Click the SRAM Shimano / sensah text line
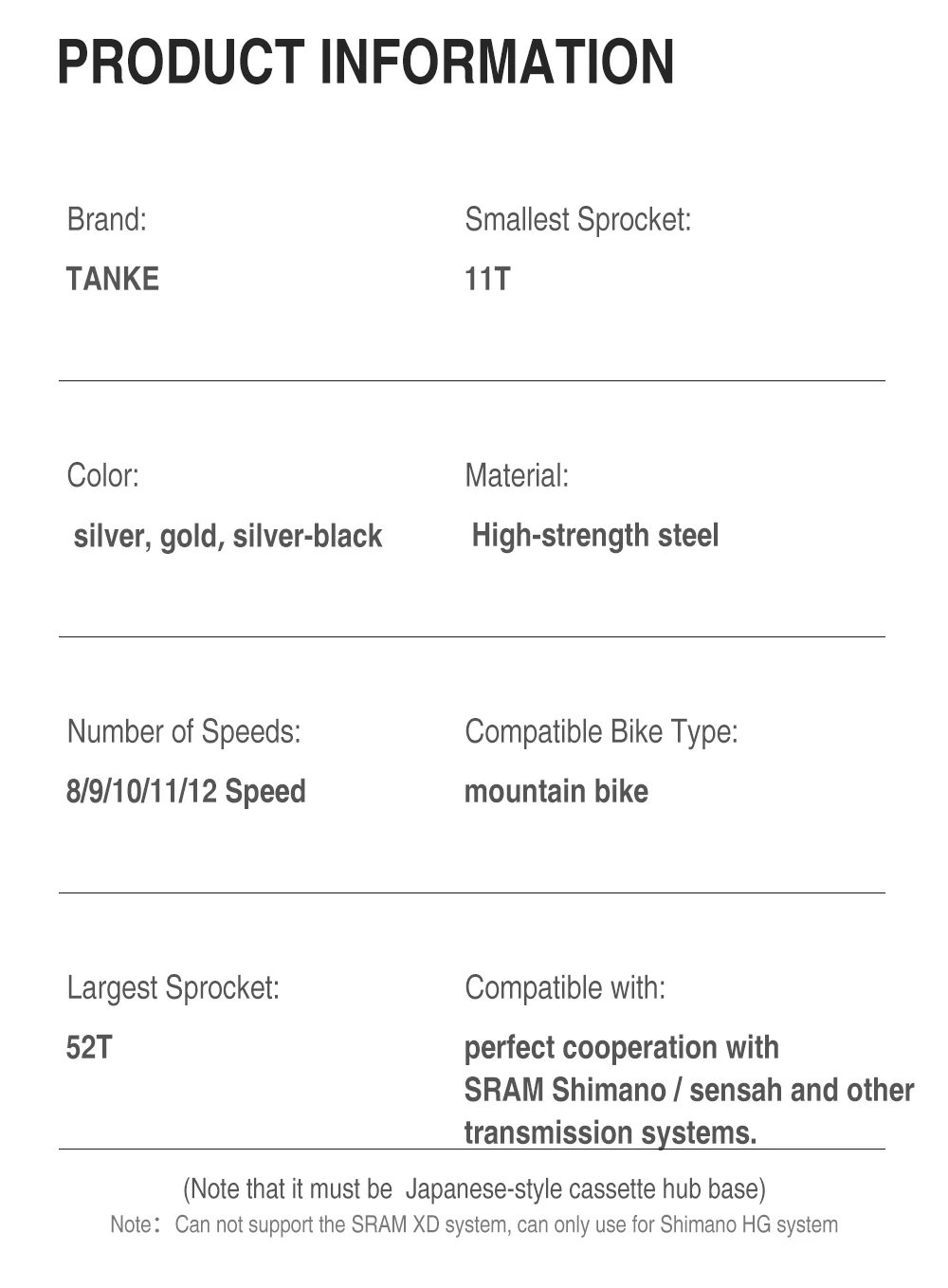This screenshot has height=1288, width=948. [x=689, y=1091]
